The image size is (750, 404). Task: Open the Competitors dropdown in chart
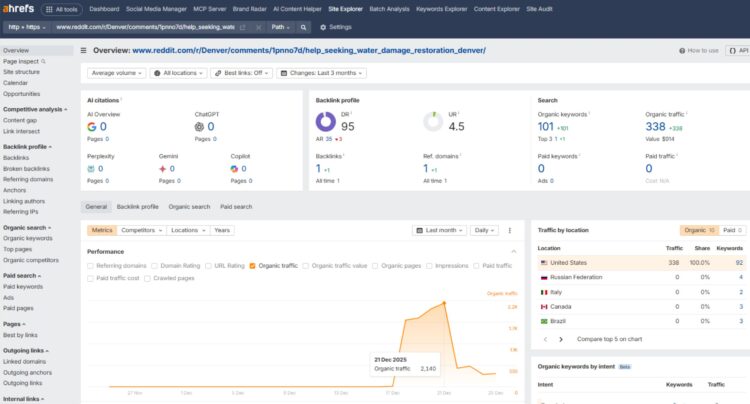pyautogui.click(x=142, y=230)
